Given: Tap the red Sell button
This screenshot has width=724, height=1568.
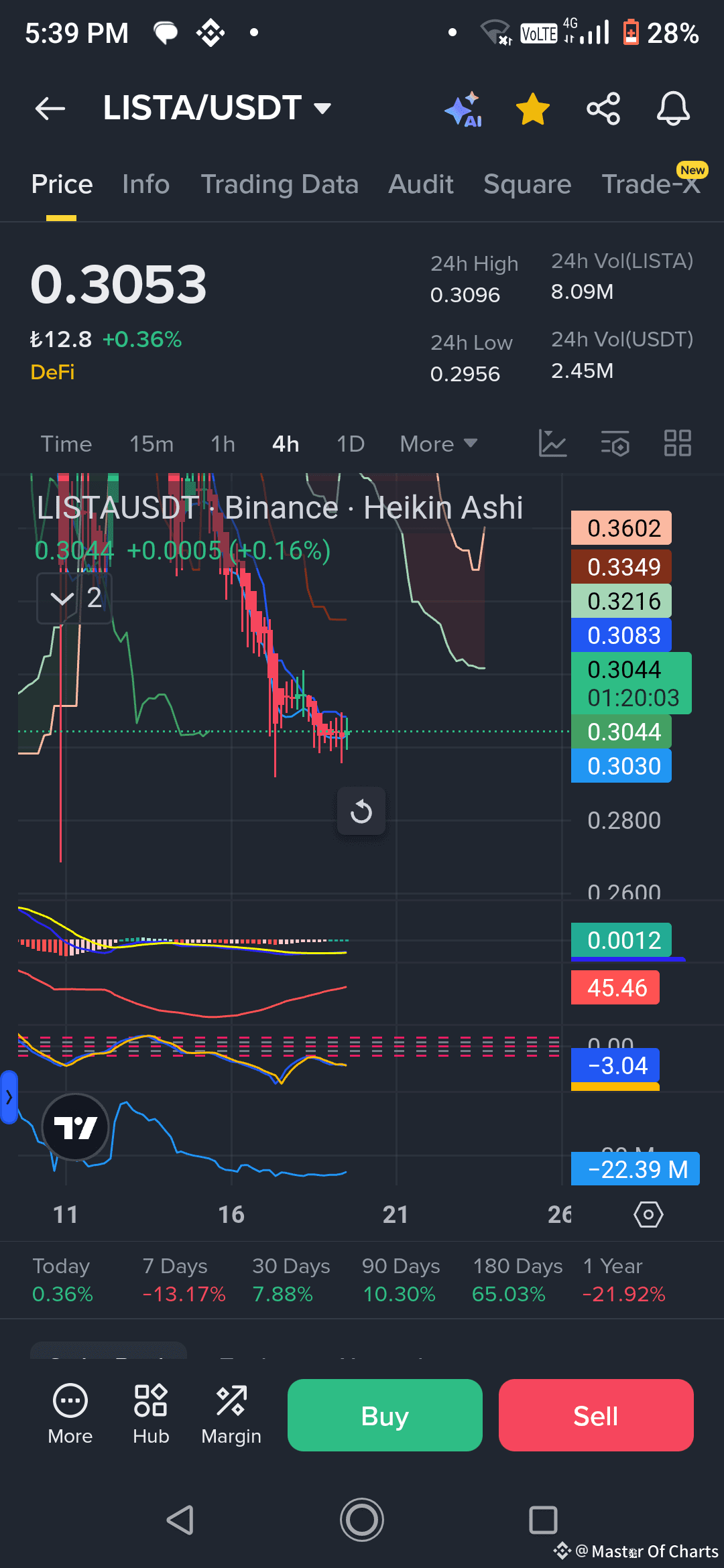Looking at the screenshot, I should pos(596,1415).
